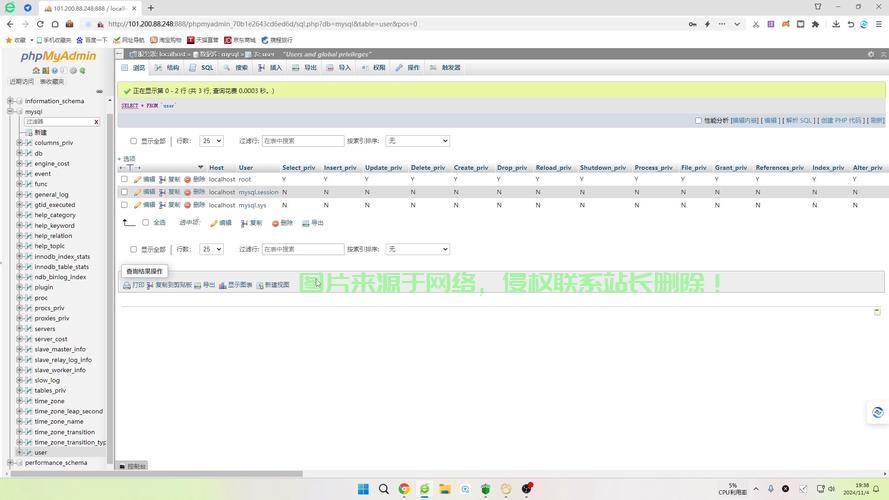Click the copy icon for root row
889x500 pixels.
click(x=163, y=179)
